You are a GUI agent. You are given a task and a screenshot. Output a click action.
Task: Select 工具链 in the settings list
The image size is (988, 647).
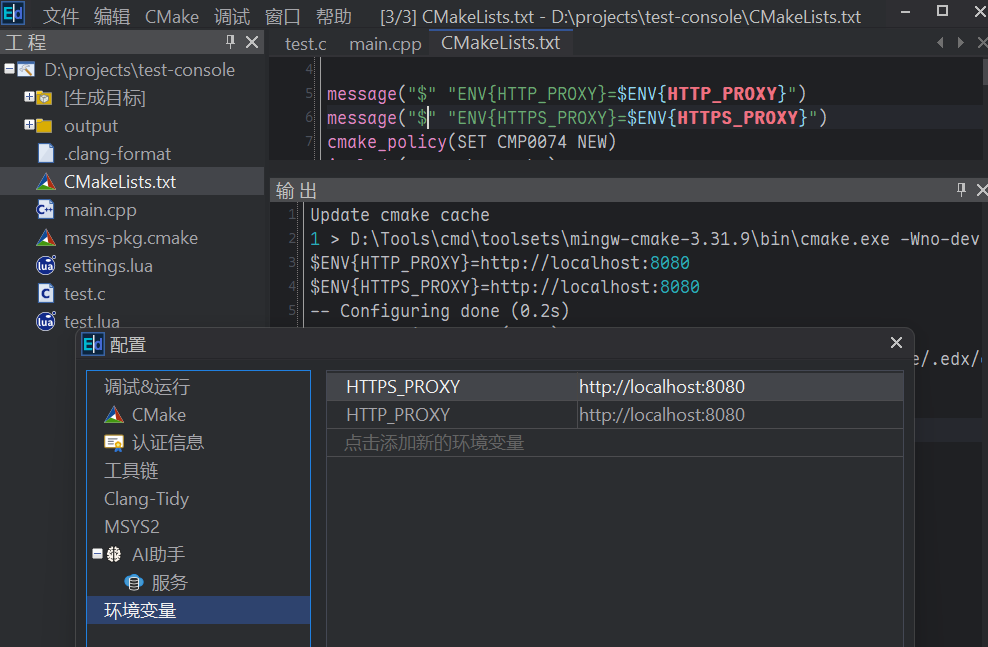(131, 471)
